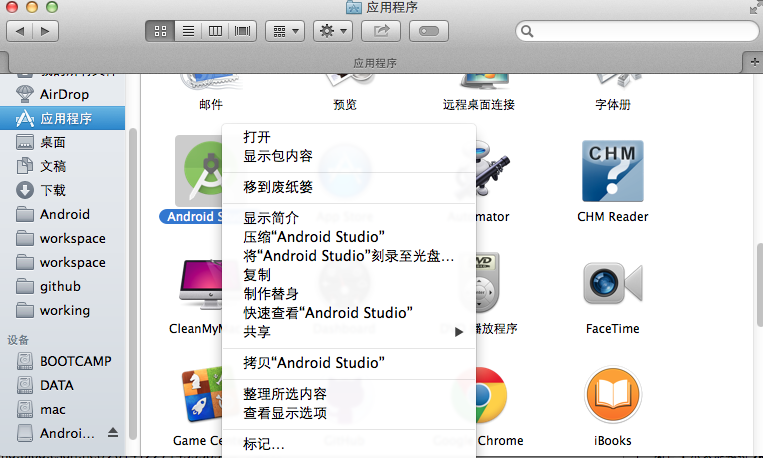Choose 复制 from context menu
Viewport: 763px width, 458px height.
click(x=348, y=275)
